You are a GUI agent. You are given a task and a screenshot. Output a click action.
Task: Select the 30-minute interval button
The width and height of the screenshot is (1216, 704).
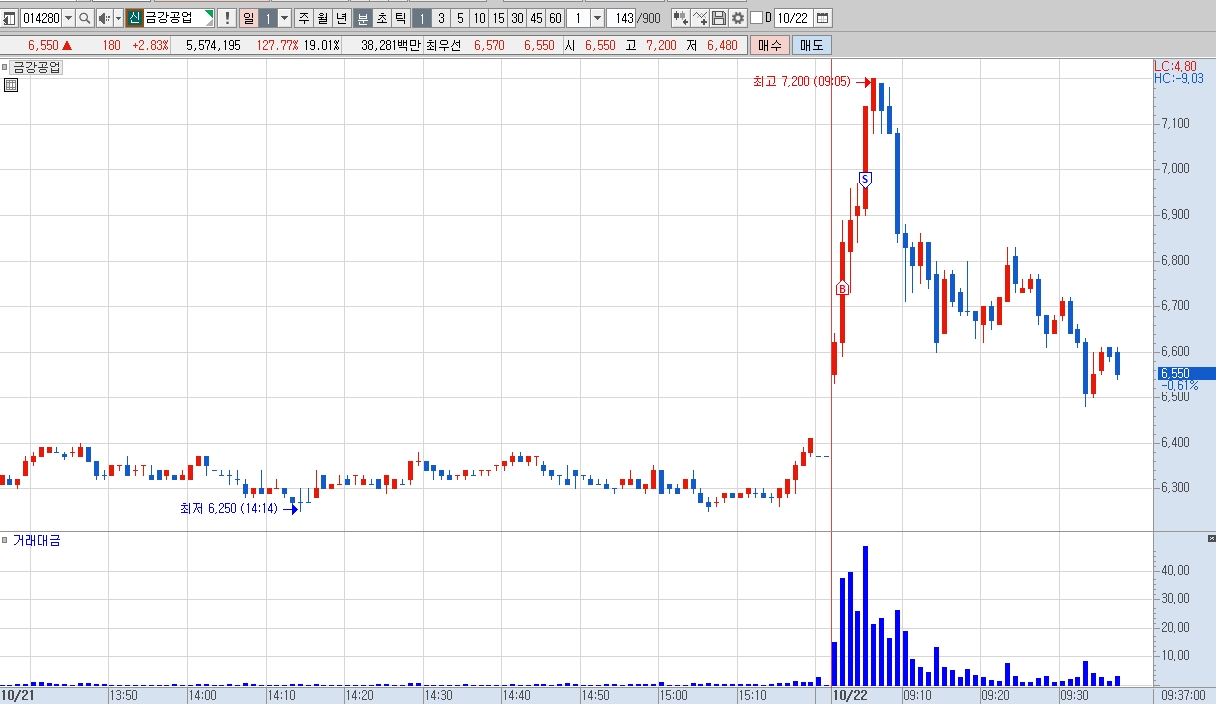[x=517, y=18]
